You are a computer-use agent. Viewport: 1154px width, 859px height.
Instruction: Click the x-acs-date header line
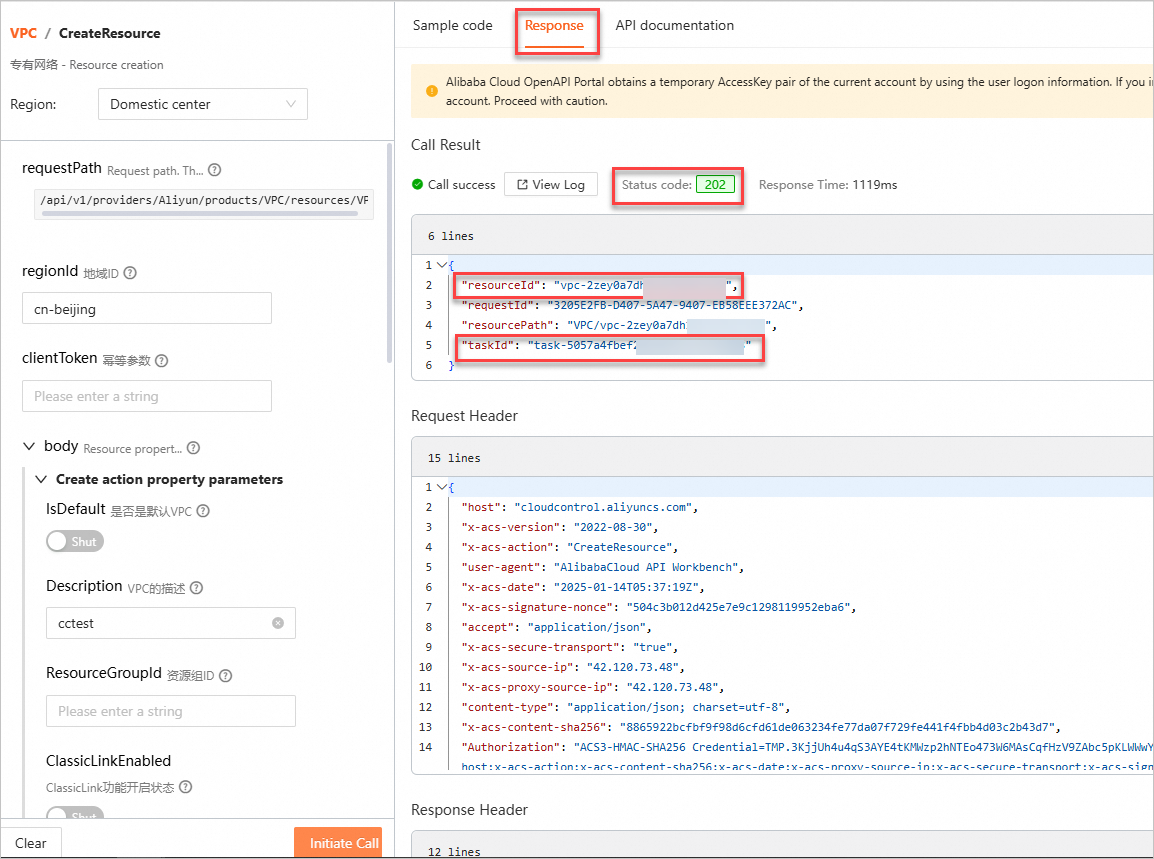pos(583,587)
